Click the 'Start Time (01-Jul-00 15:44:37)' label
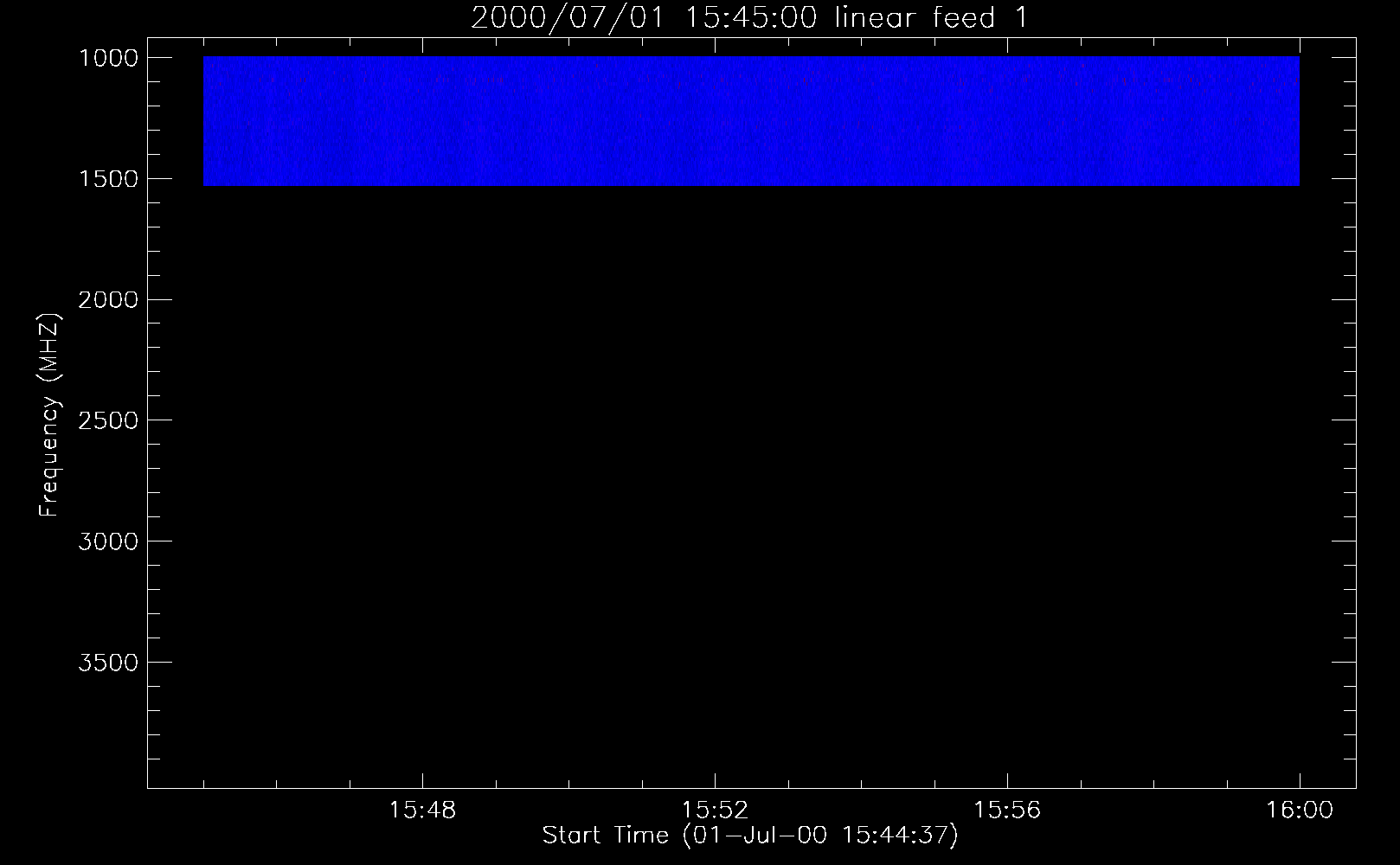This screenshot has width=1400, height=865. coord(750,836)
